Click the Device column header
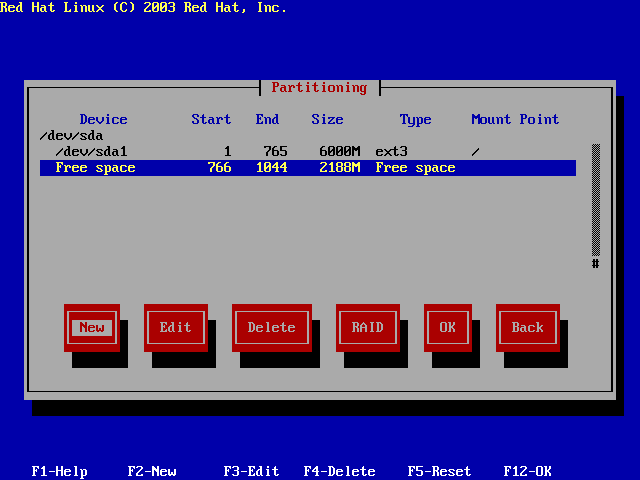 click(104, 120)
